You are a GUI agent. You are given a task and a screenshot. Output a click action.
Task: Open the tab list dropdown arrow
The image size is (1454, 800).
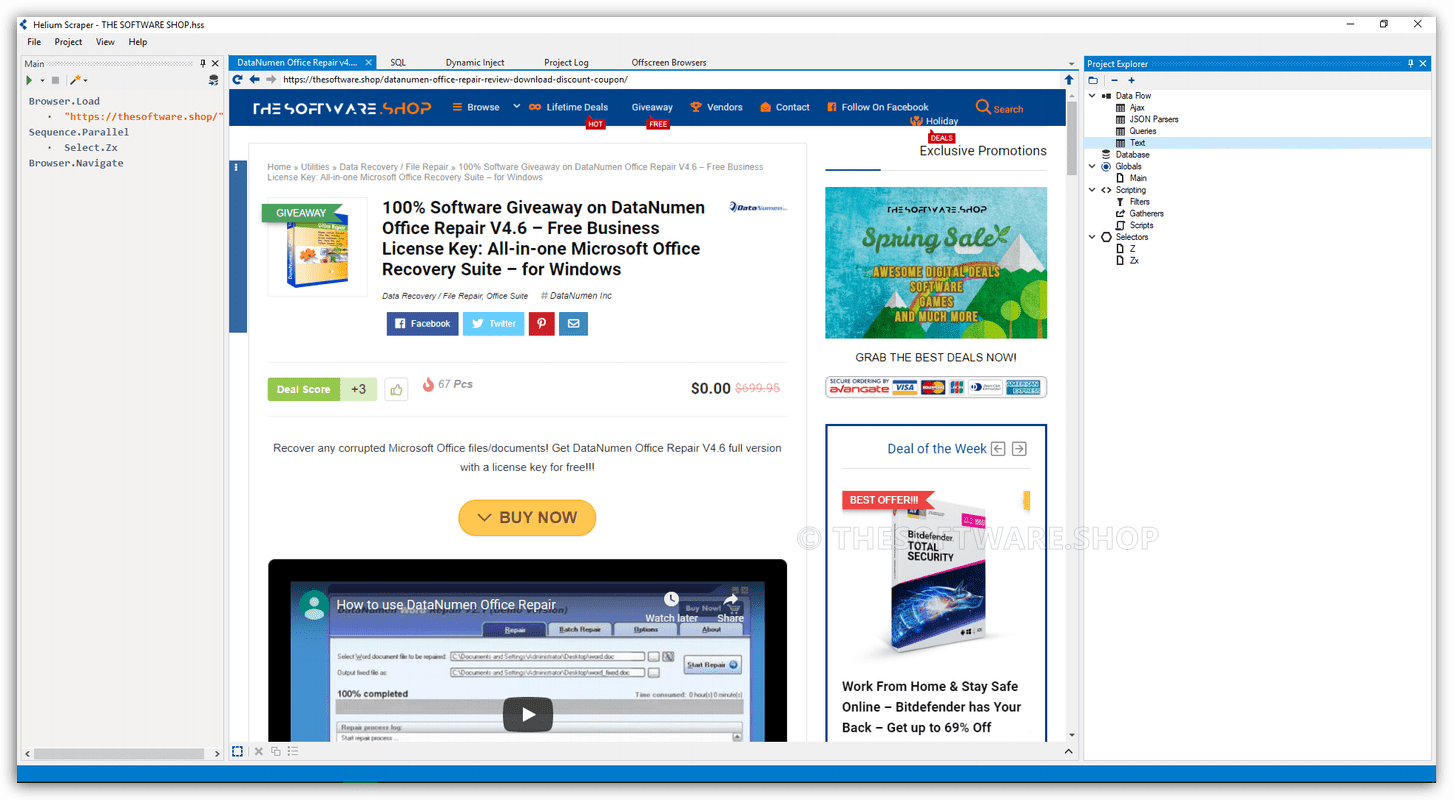(1071, 64)
